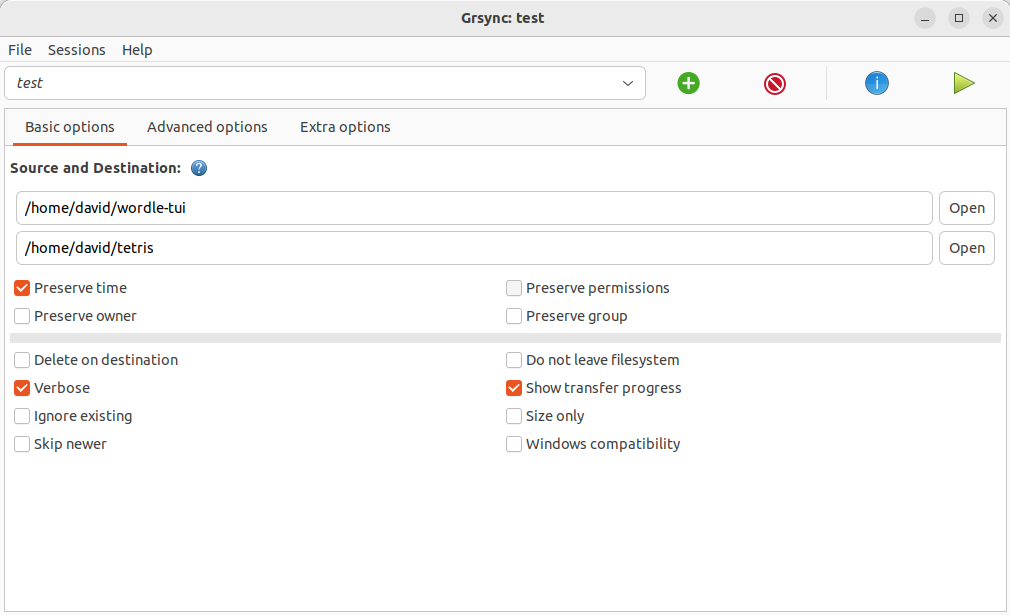This screenshot has height=615, width=1010.
Task: Turn off Verbose output
Action: coord(21,388)
